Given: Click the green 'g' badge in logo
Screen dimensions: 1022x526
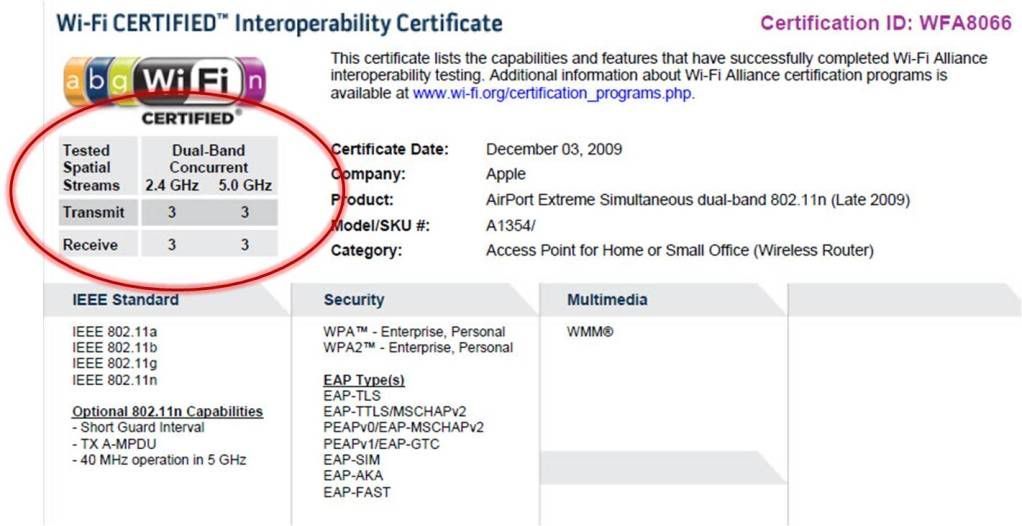Looking at the screenshot, I should [123, 81].
